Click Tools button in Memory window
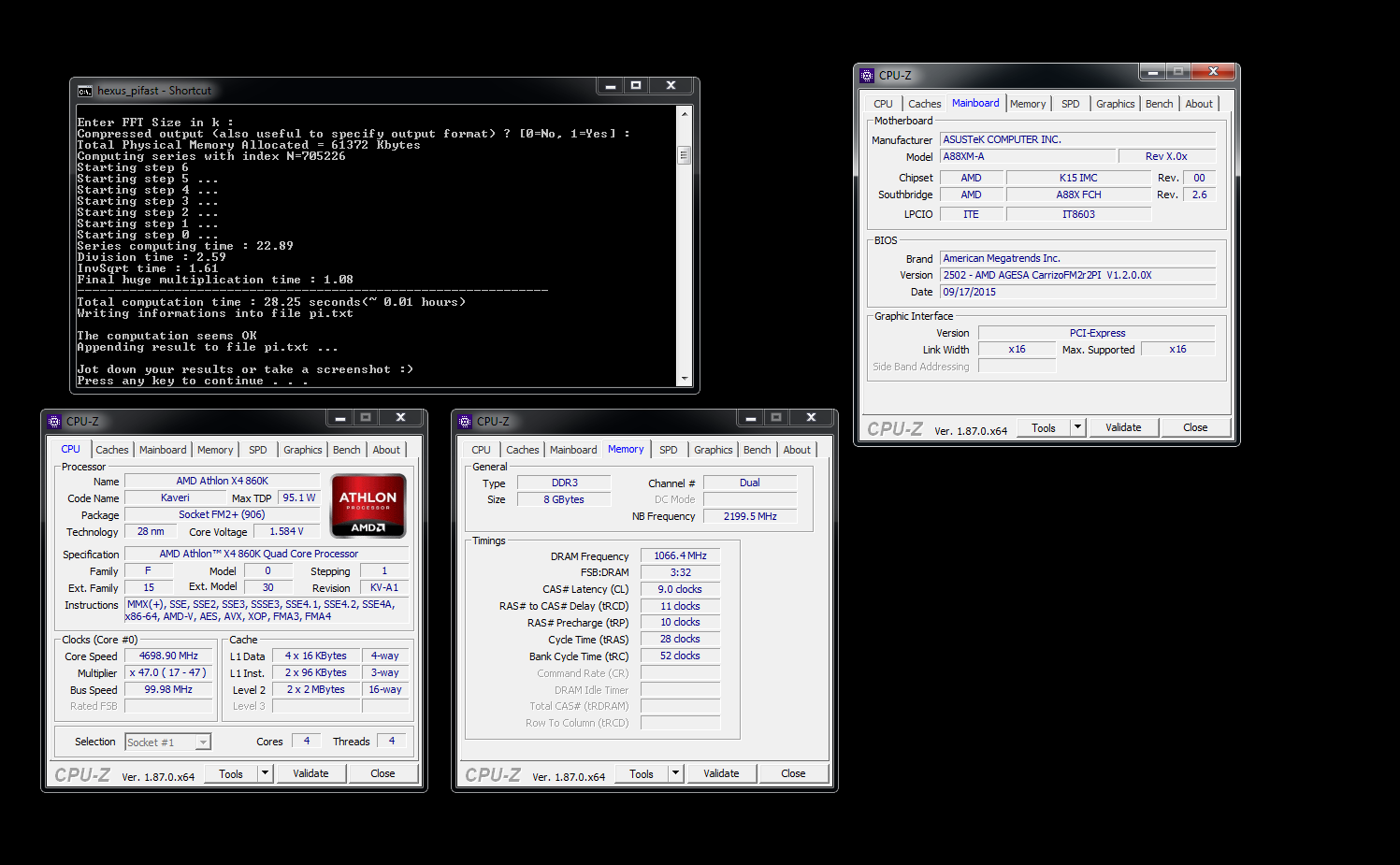The width and height of the screenshot is (1400, 865). [642, 773]
